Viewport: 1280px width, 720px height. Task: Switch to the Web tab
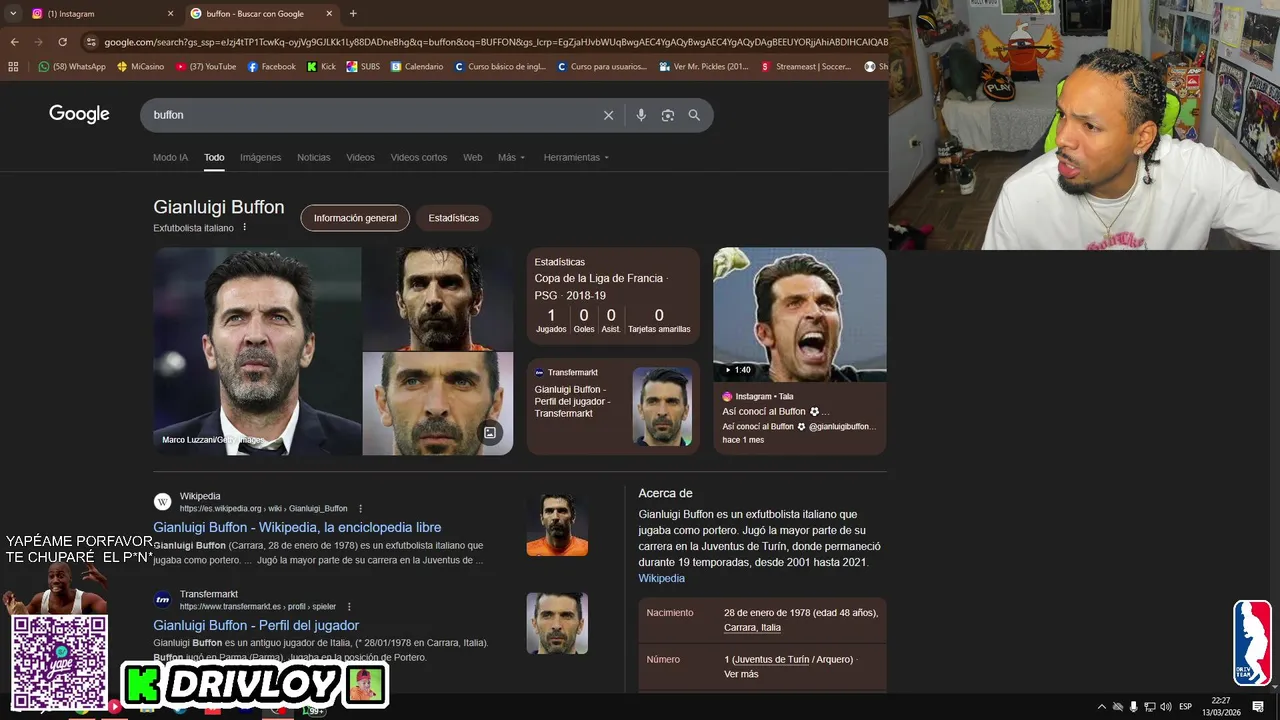click(x=472, y=157)
